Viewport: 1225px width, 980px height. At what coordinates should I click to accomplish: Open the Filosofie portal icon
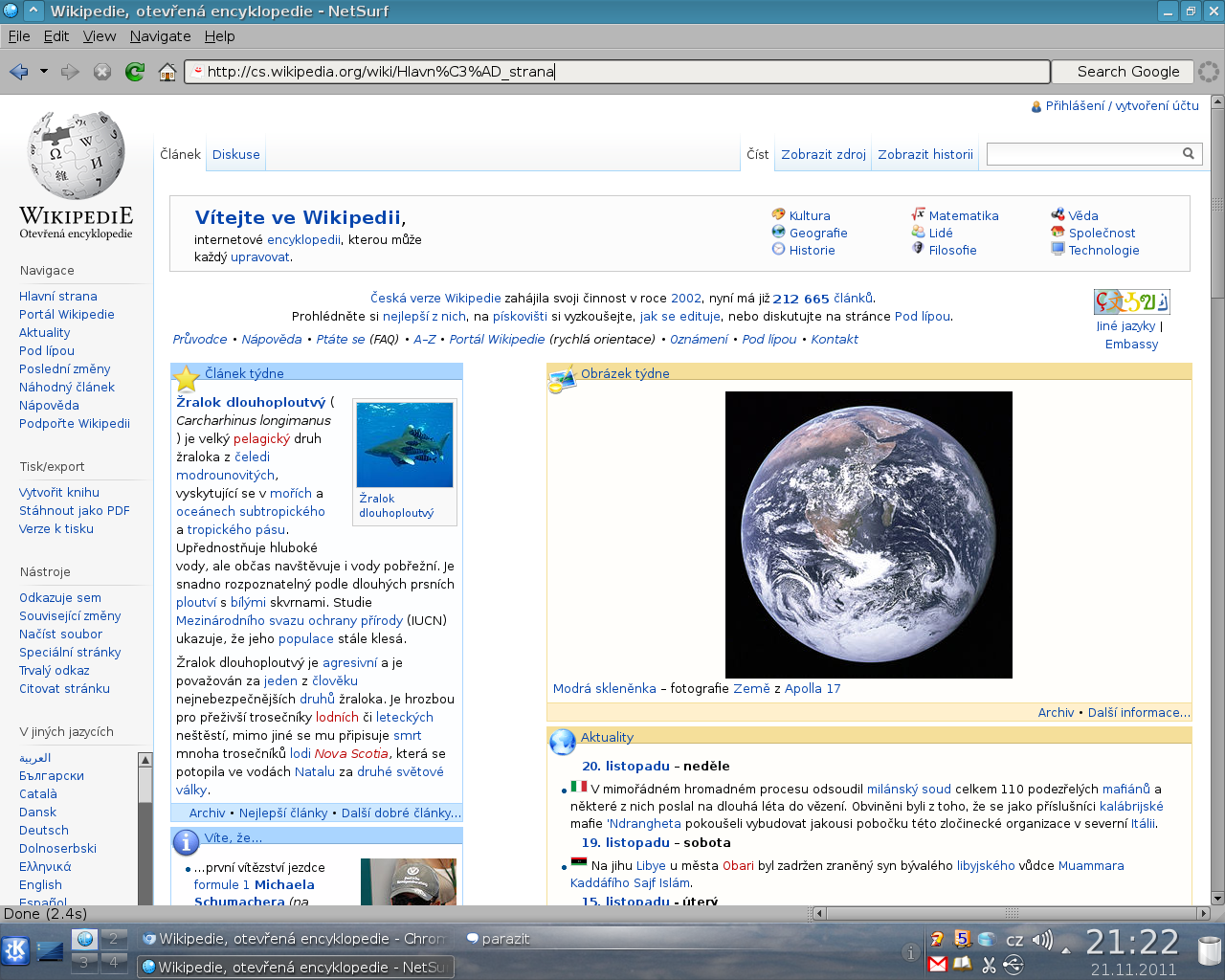point(919,250)
